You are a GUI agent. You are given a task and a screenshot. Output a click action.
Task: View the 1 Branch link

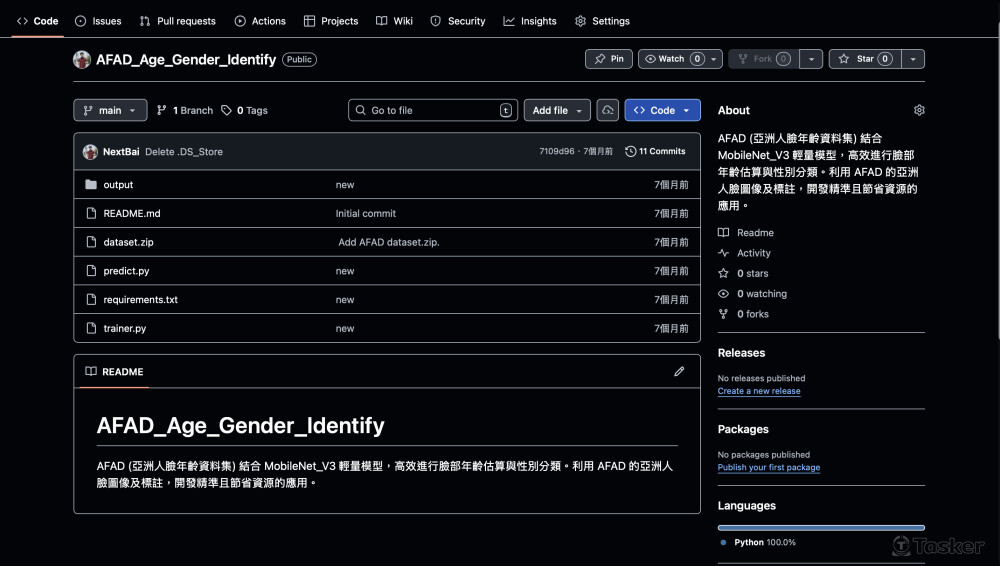tap(185, 110)
